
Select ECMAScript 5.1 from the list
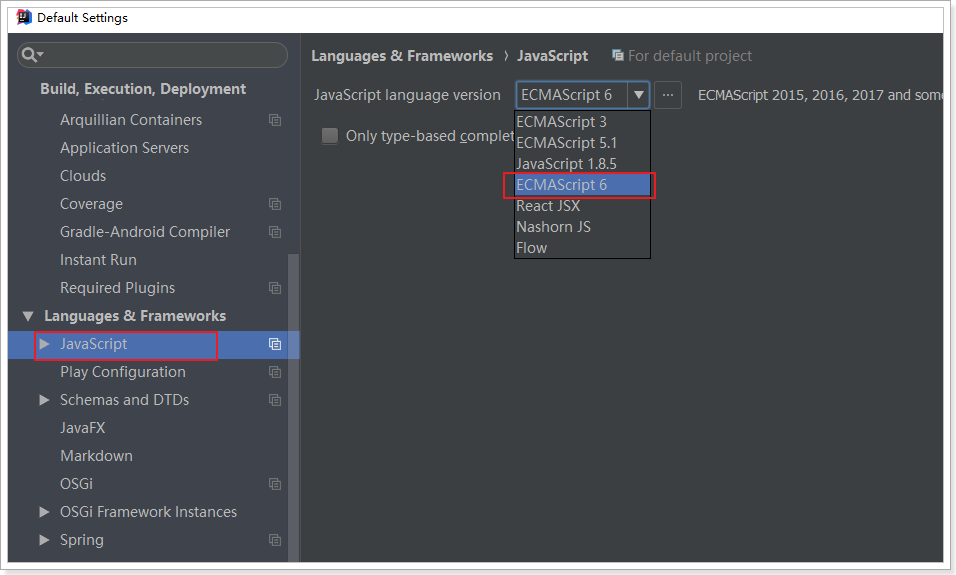[x=567, y=142]
